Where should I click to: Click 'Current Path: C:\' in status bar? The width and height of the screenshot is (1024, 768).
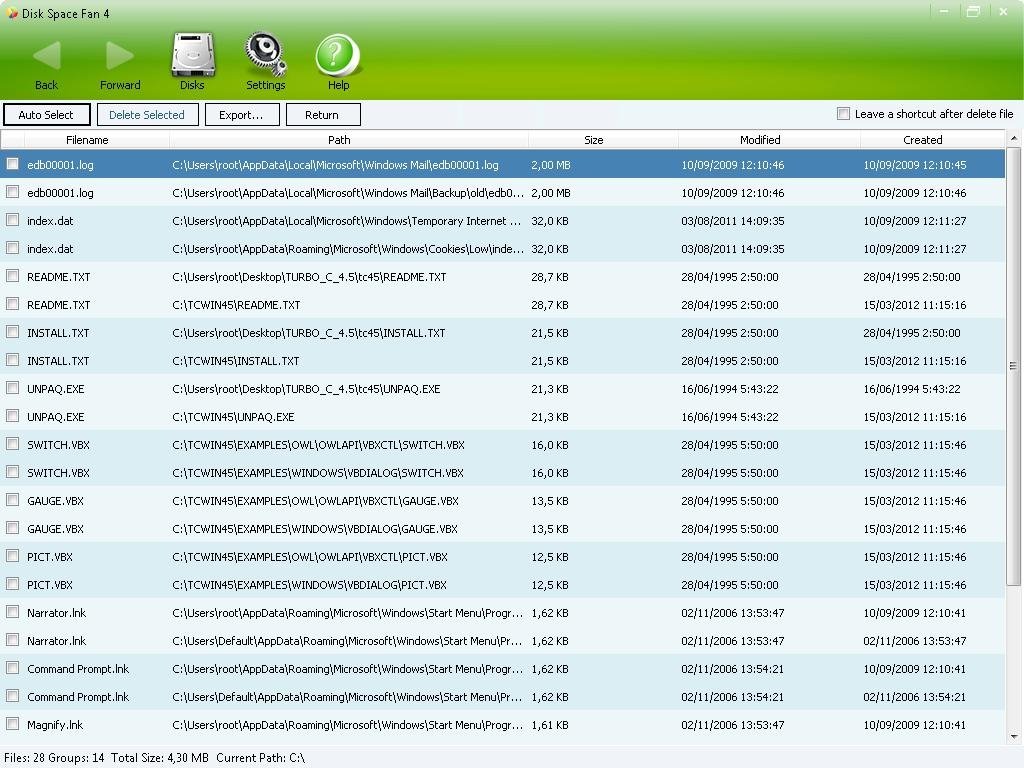[x=261, y=758]
